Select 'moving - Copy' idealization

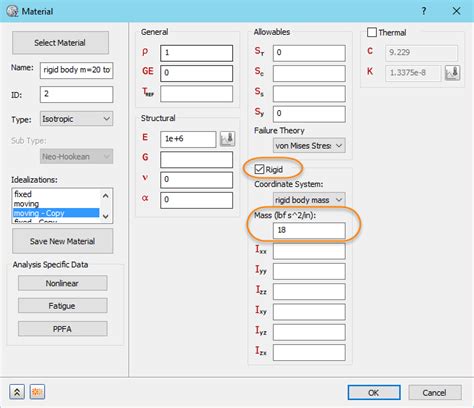(x=56, y=213)
